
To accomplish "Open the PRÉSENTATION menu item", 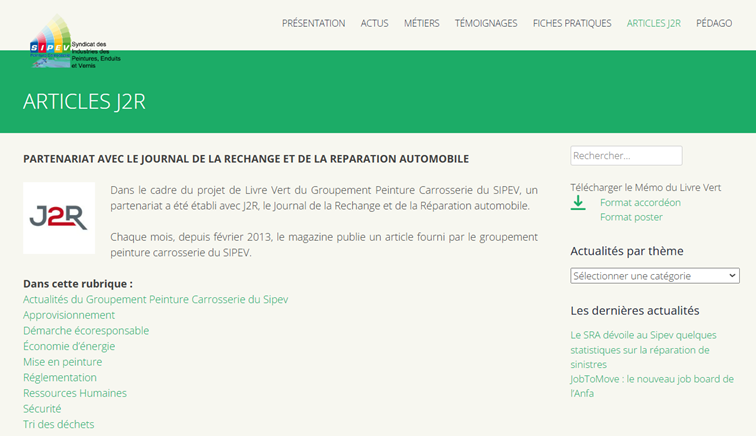I will 313,23.
